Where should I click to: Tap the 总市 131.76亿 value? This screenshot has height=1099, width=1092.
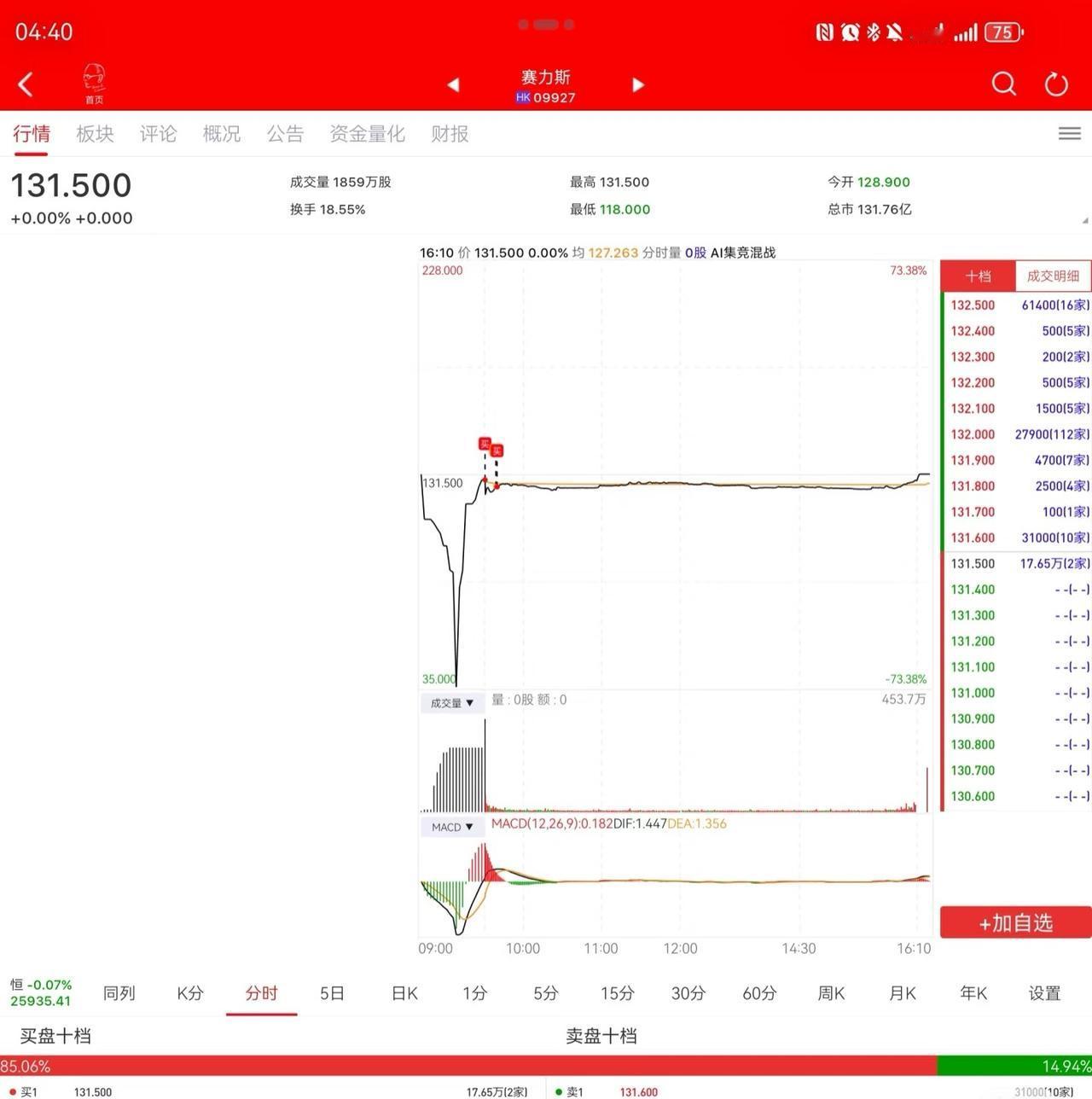(869, 209)
